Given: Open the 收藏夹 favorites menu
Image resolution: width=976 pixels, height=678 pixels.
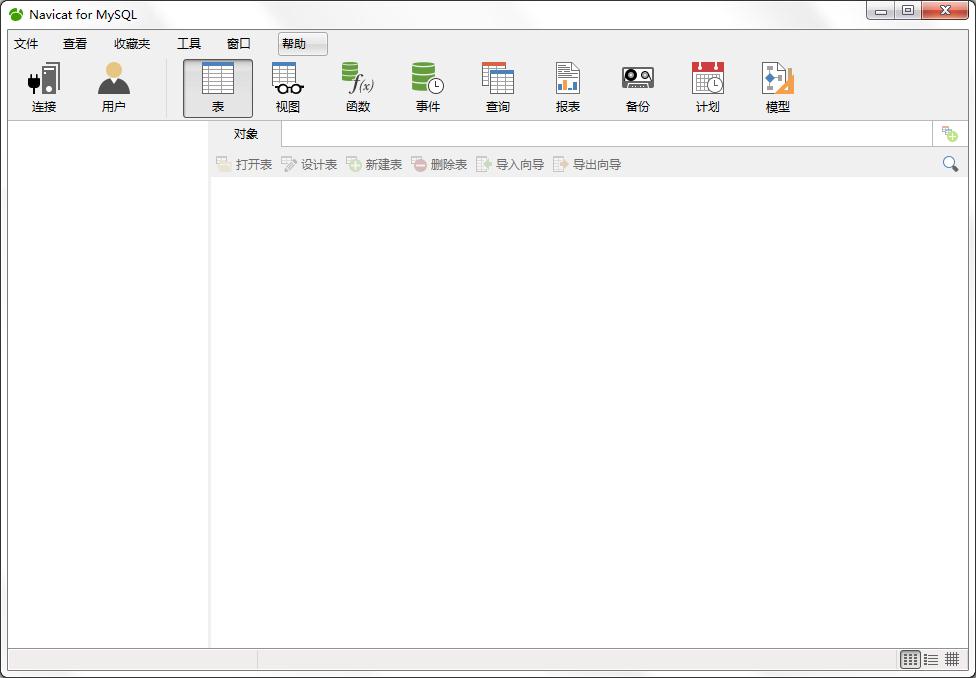Looking at the screenshot, I should pos(132,44).
